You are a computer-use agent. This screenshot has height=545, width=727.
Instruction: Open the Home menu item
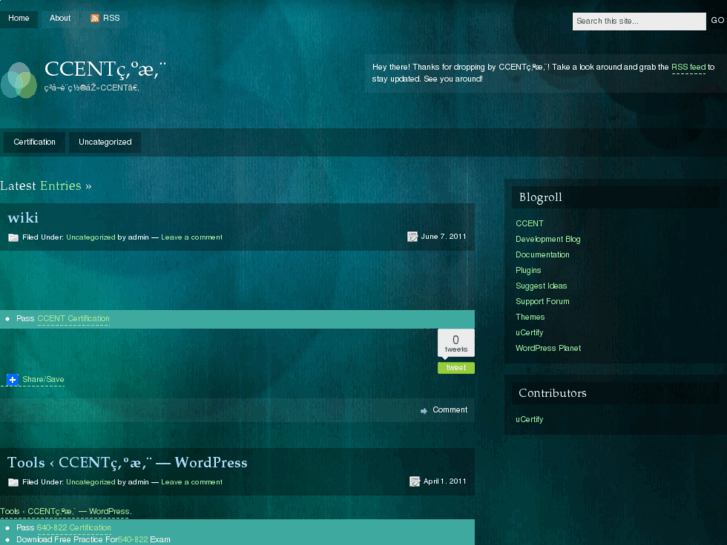click(19, 18)
